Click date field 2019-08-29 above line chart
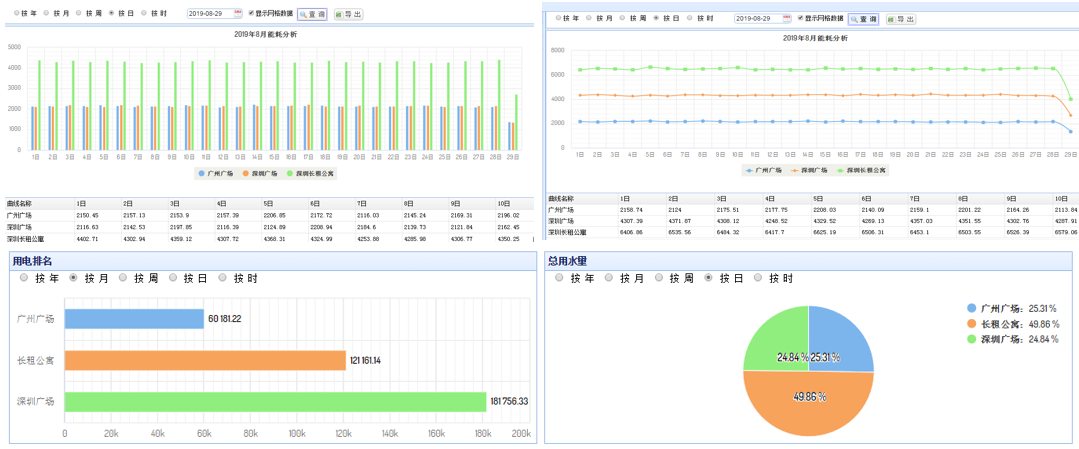This screenshot has height=449, width=1079. coord(756,18)
